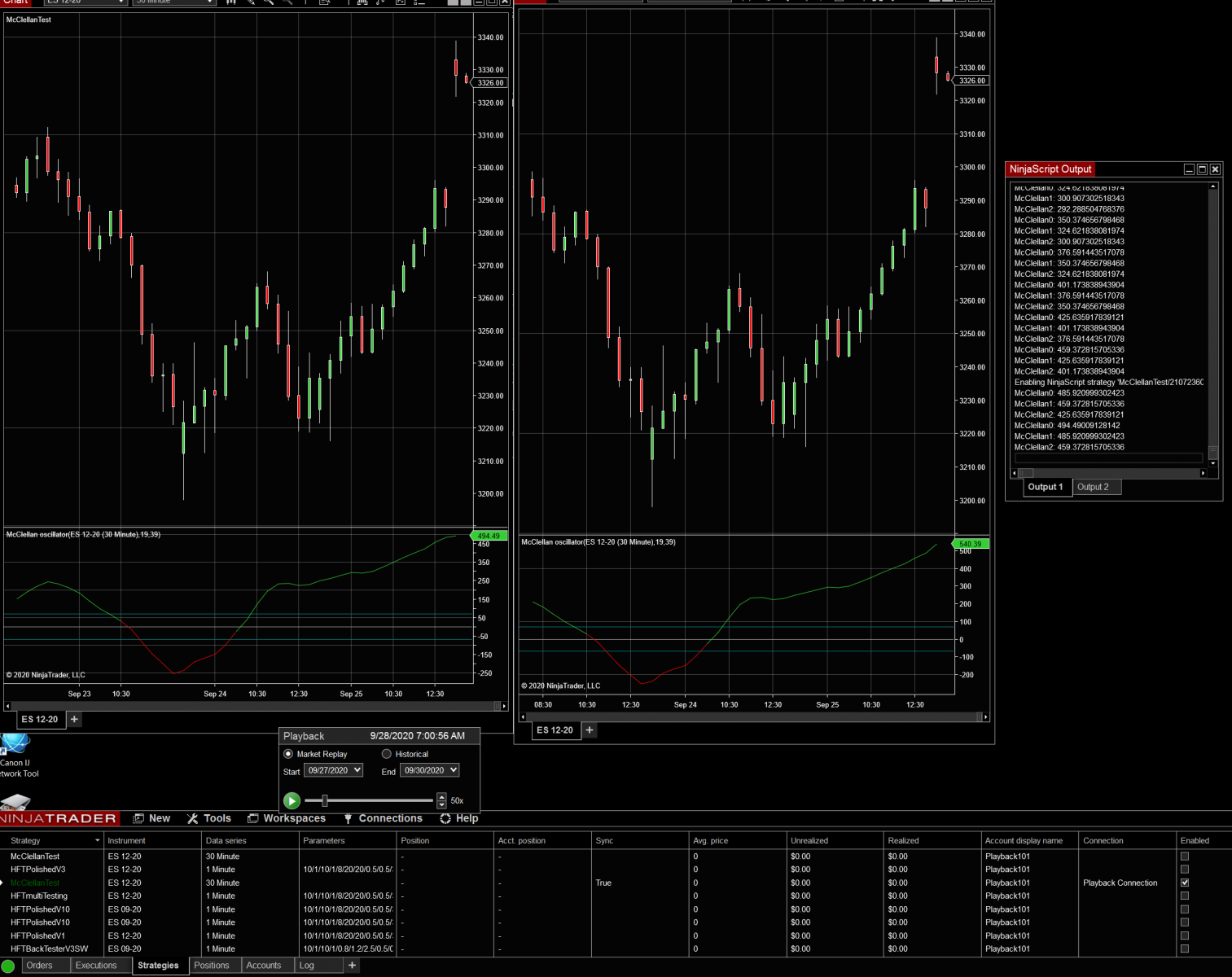Open the Help menu
The image size is (1232, 977).
(459, 818)
